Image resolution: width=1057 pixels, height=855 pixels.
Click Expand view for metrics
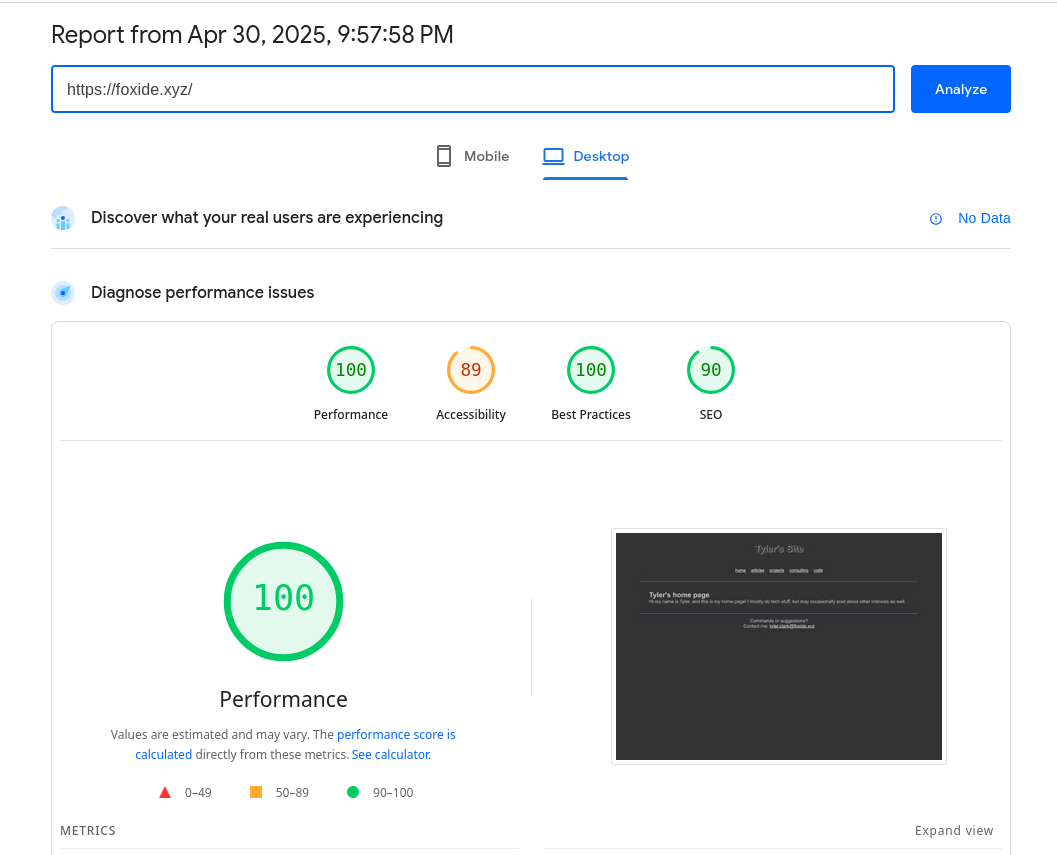(953, 831)
